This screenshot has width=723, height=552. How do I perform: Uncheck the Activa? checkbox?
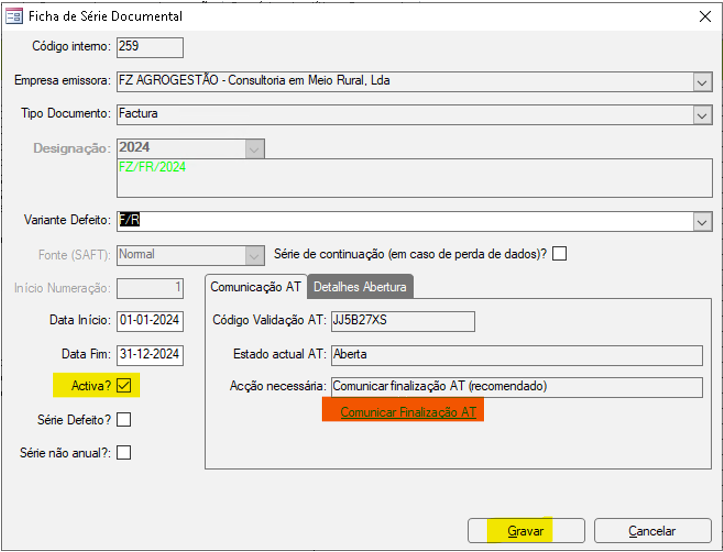(124, 385)
